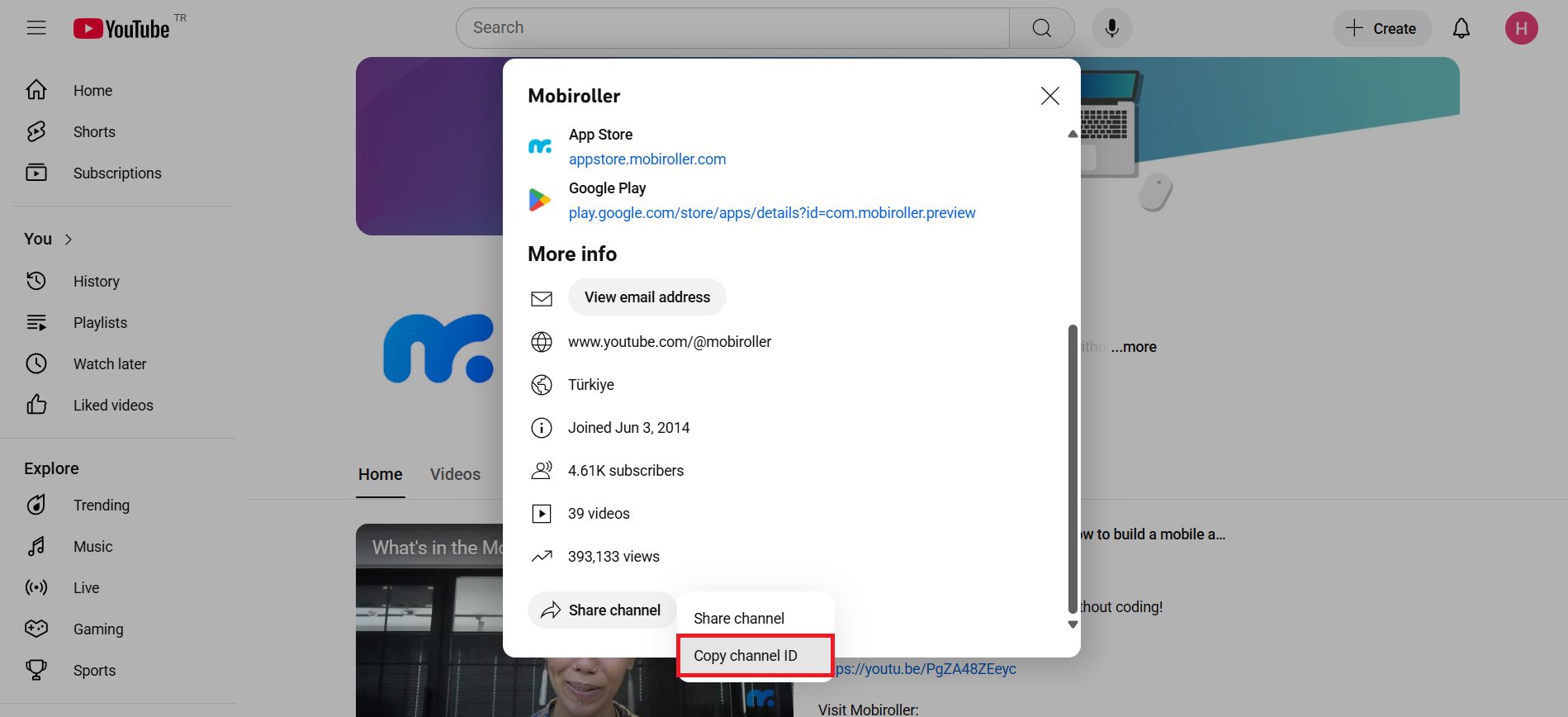The height and width of the screenshot is (717, 1568).
Task: Open Subscriptions sidebar icon
Action: pyautogui.click(x=36, y=173)
